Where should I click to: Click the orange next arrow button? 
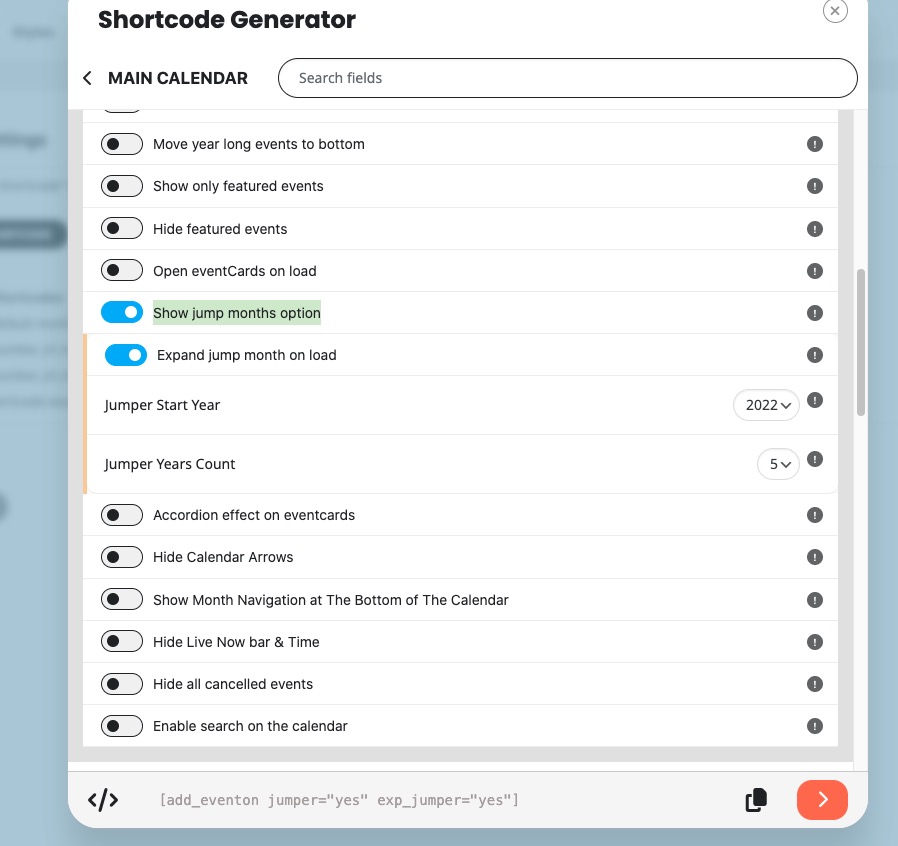(x=822, y=800)
